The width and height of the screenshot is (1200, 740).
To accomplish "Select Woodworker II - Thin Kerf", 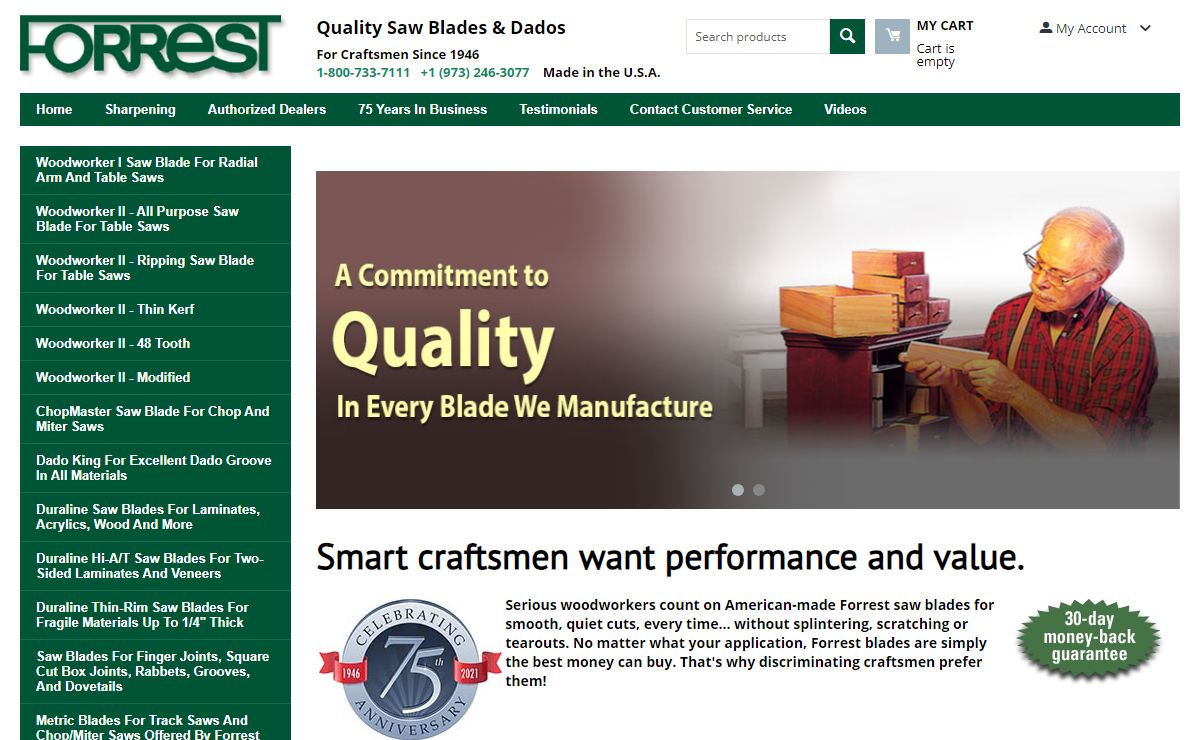I will 155,310.
